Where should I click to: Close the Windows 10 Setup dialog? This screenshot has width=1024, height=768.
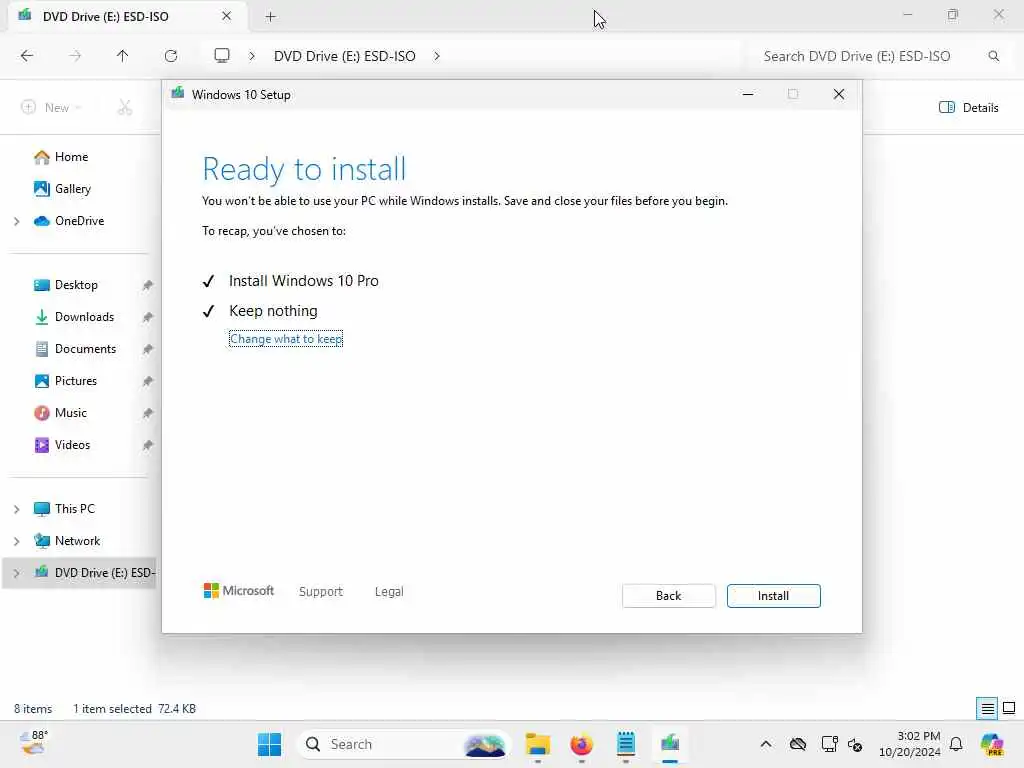839,95
